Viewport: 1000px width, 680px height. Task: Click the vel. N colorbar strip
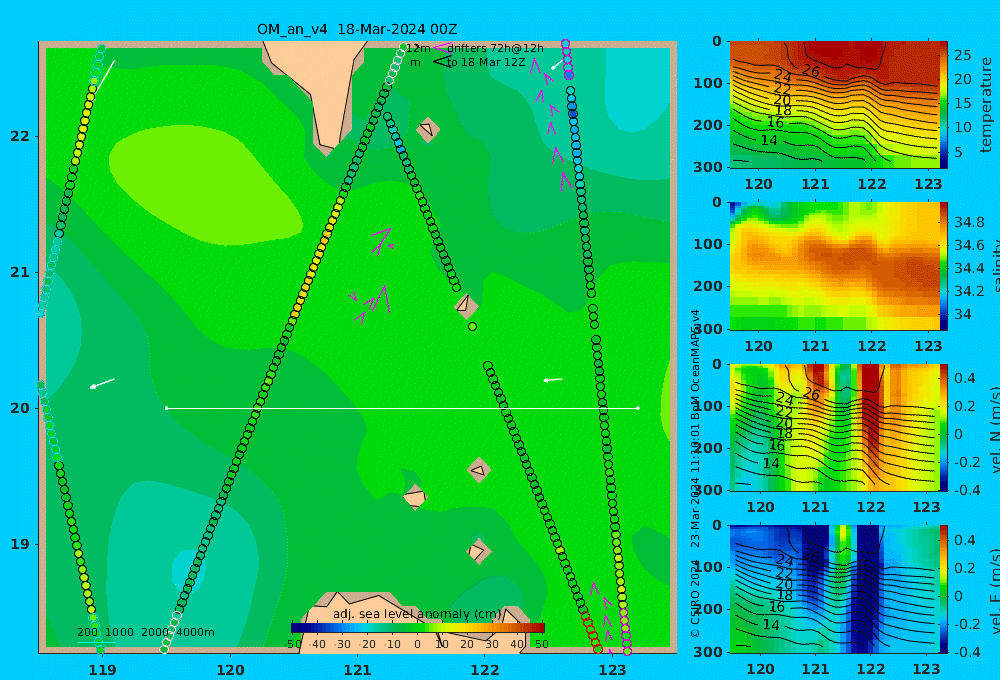(943, 427)
